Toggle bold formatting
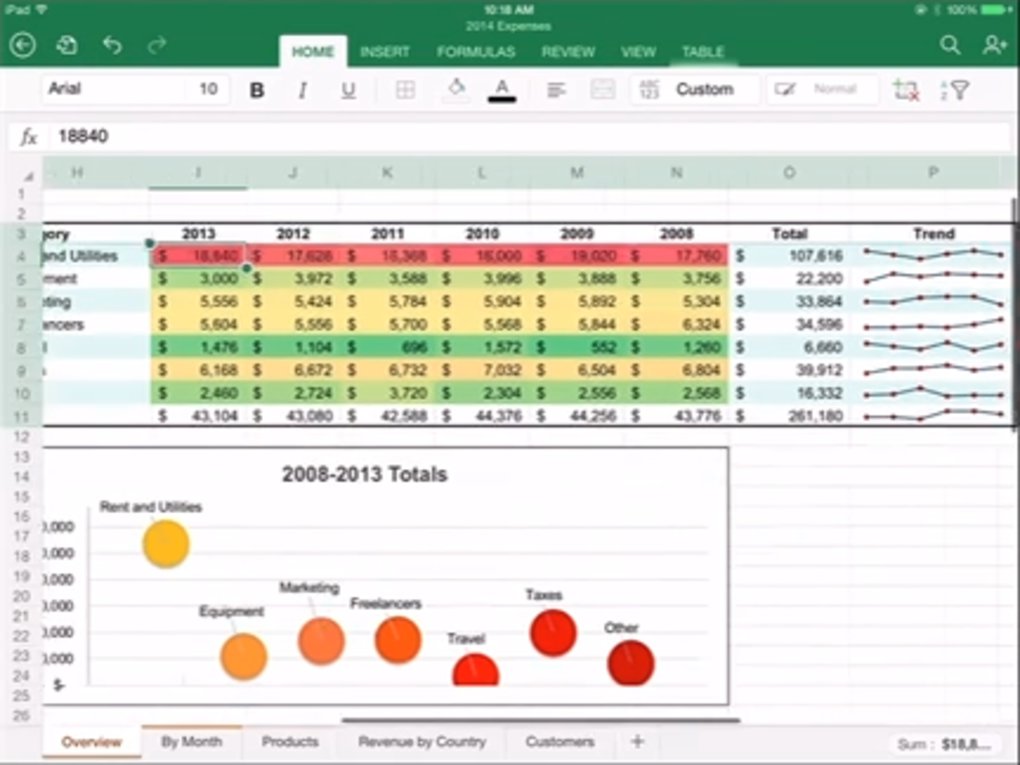 (257, 90)
